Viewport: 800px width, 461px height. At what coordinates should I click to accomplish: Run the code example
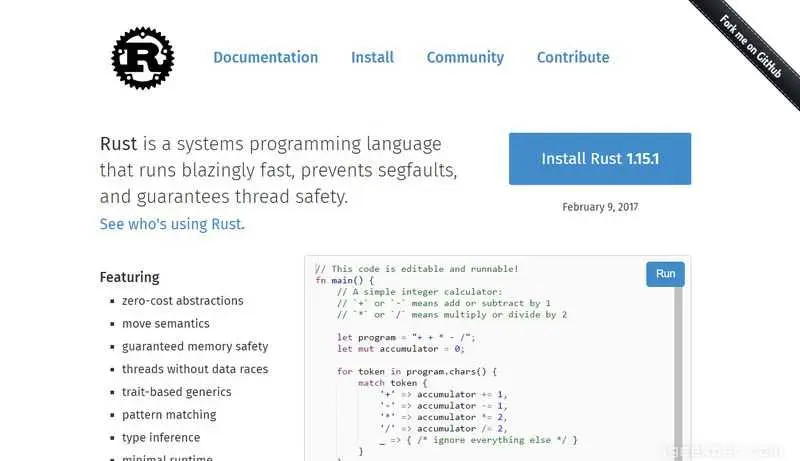665,274
